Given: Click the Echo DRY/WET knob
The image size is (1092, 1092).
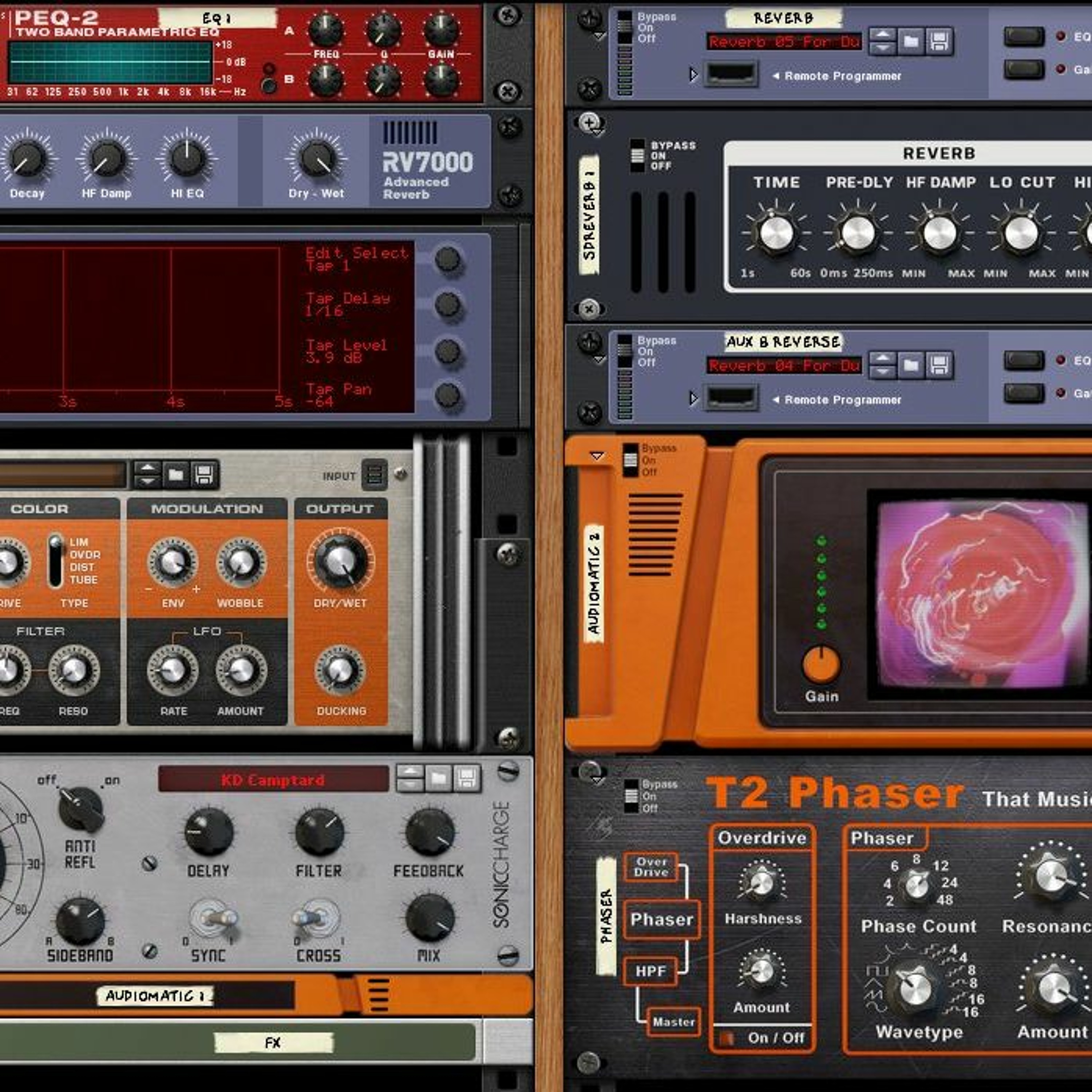Looking at the screenshot, I should point(340,560).
